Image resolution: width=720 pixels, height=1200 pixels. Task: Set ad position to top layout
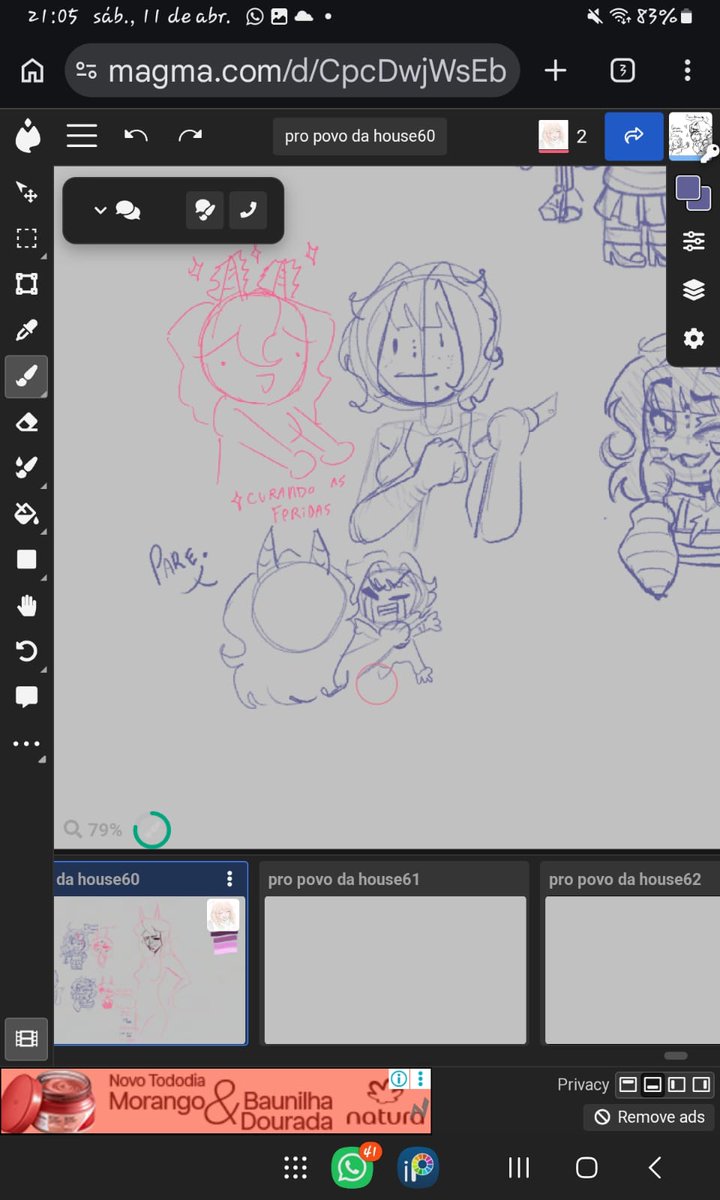pos(628,1084)
